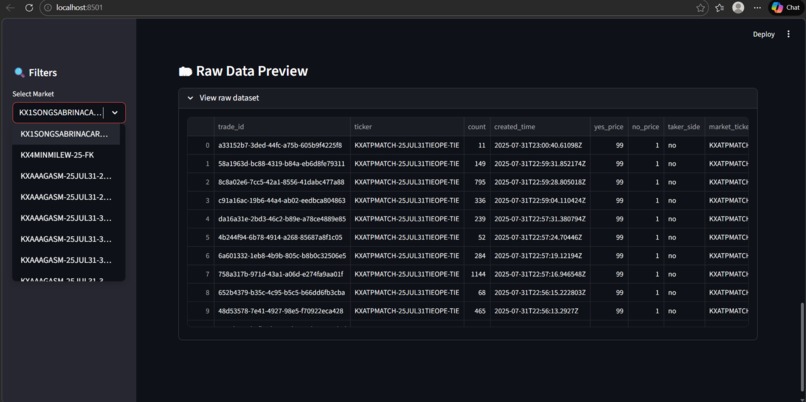Sort by the trade_id column header

pos(283,126)
